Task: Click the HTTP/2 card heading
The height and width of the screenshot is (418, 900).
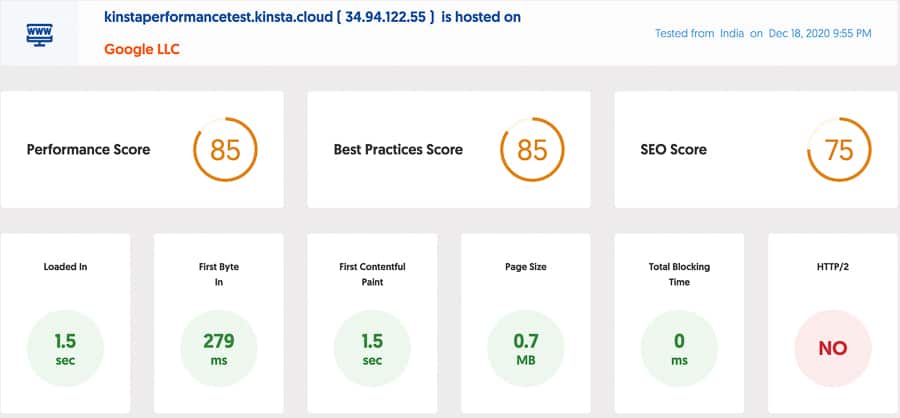Action: [x=832, y=267]
